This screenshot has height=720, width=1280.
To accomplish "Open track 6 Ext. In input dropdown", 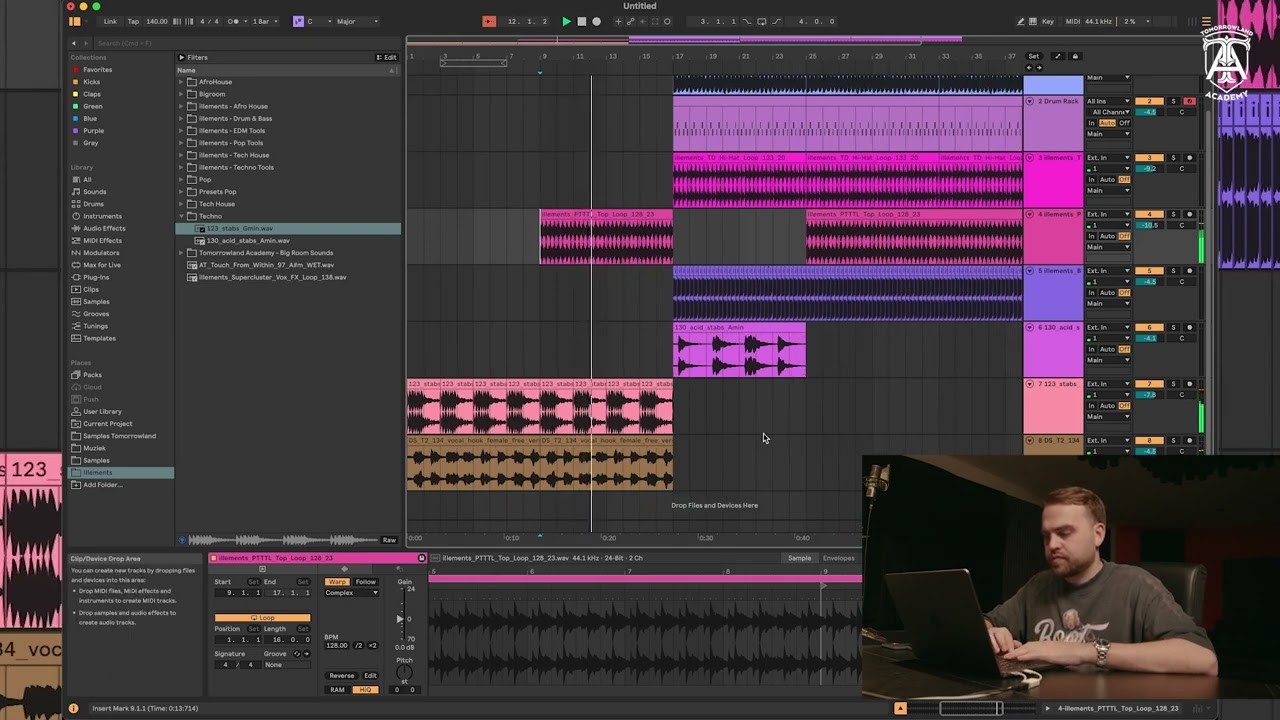I will pyautogui.click(x=1109, y=327).
